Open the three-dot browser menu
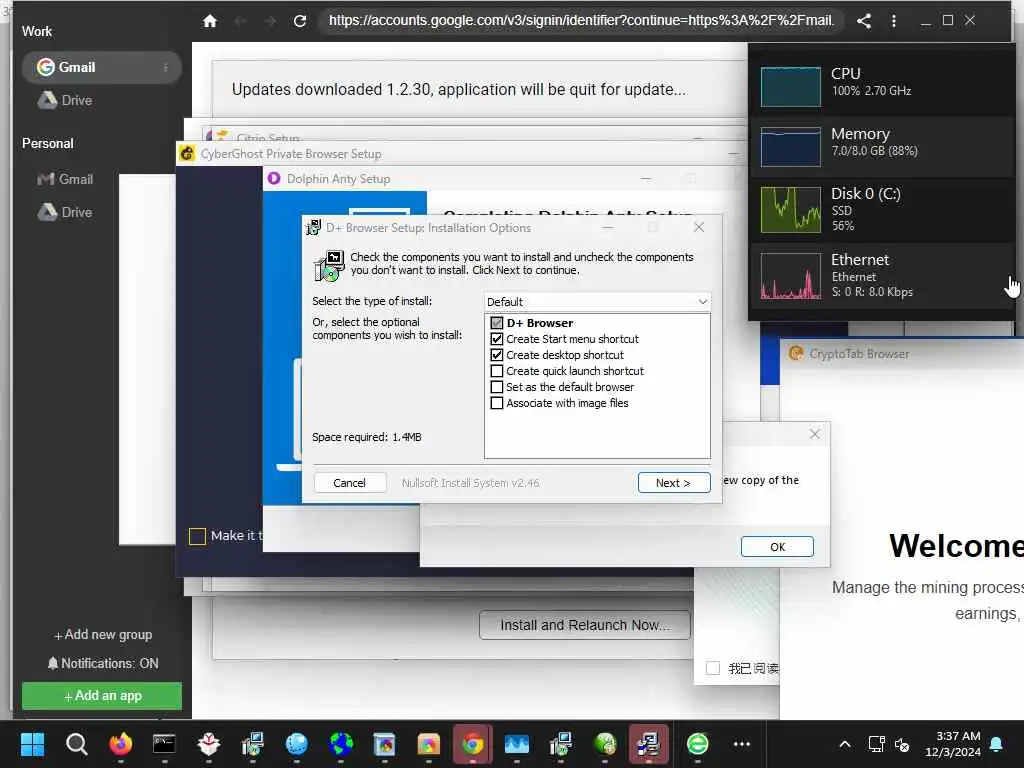This screenshot has height=768, width=1024. pyautogui.click(x=894, y=21)
